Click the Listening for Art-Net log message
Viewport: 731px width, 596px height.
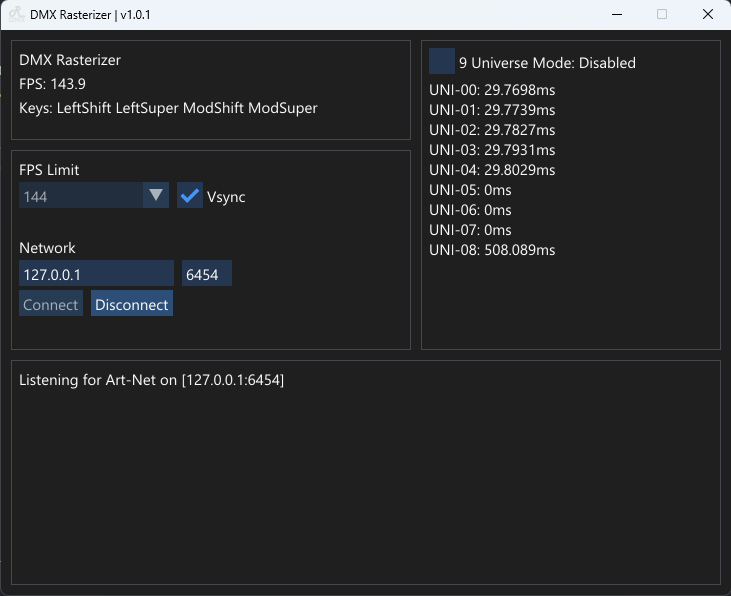tap(152, 381)
